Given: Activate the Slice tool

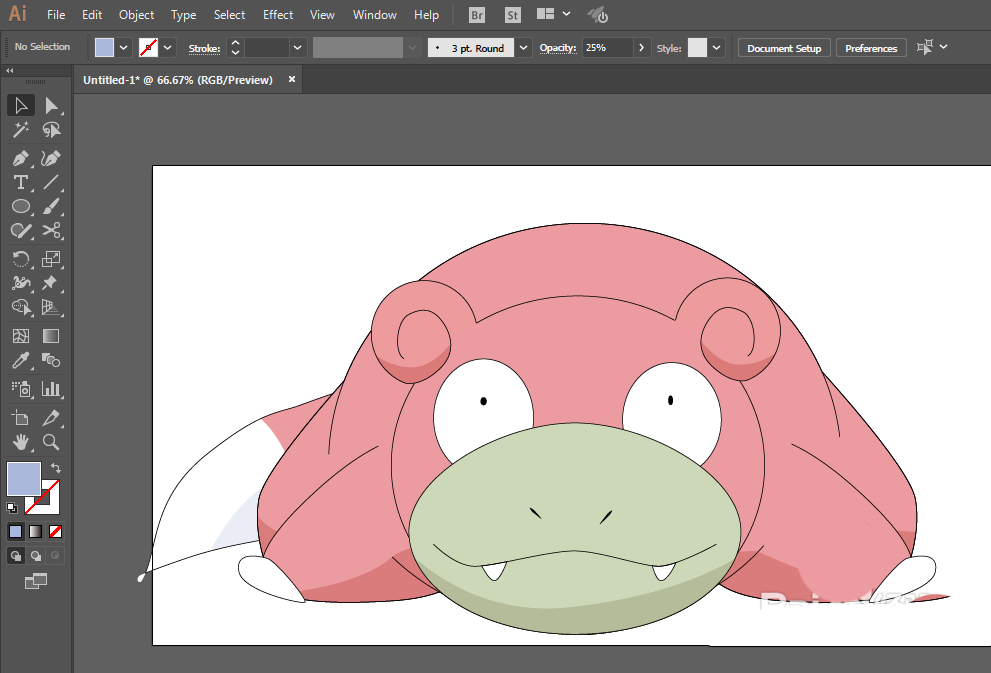Looking at the screenshot, I should 51,418.
